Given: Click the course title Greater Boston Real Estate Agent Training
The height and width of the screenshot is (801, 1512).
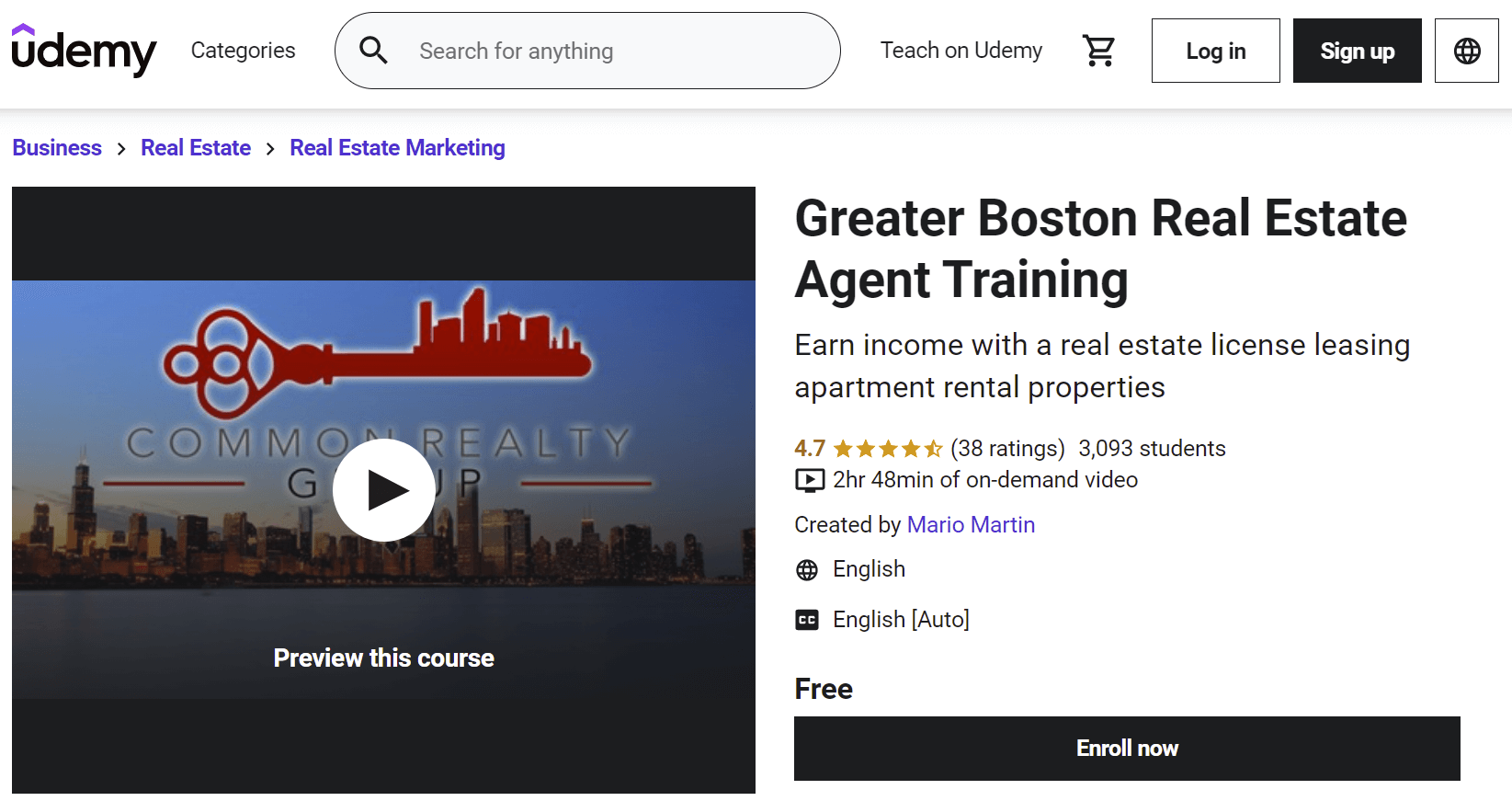Looking at the screenshot, I should (1100, 248).
